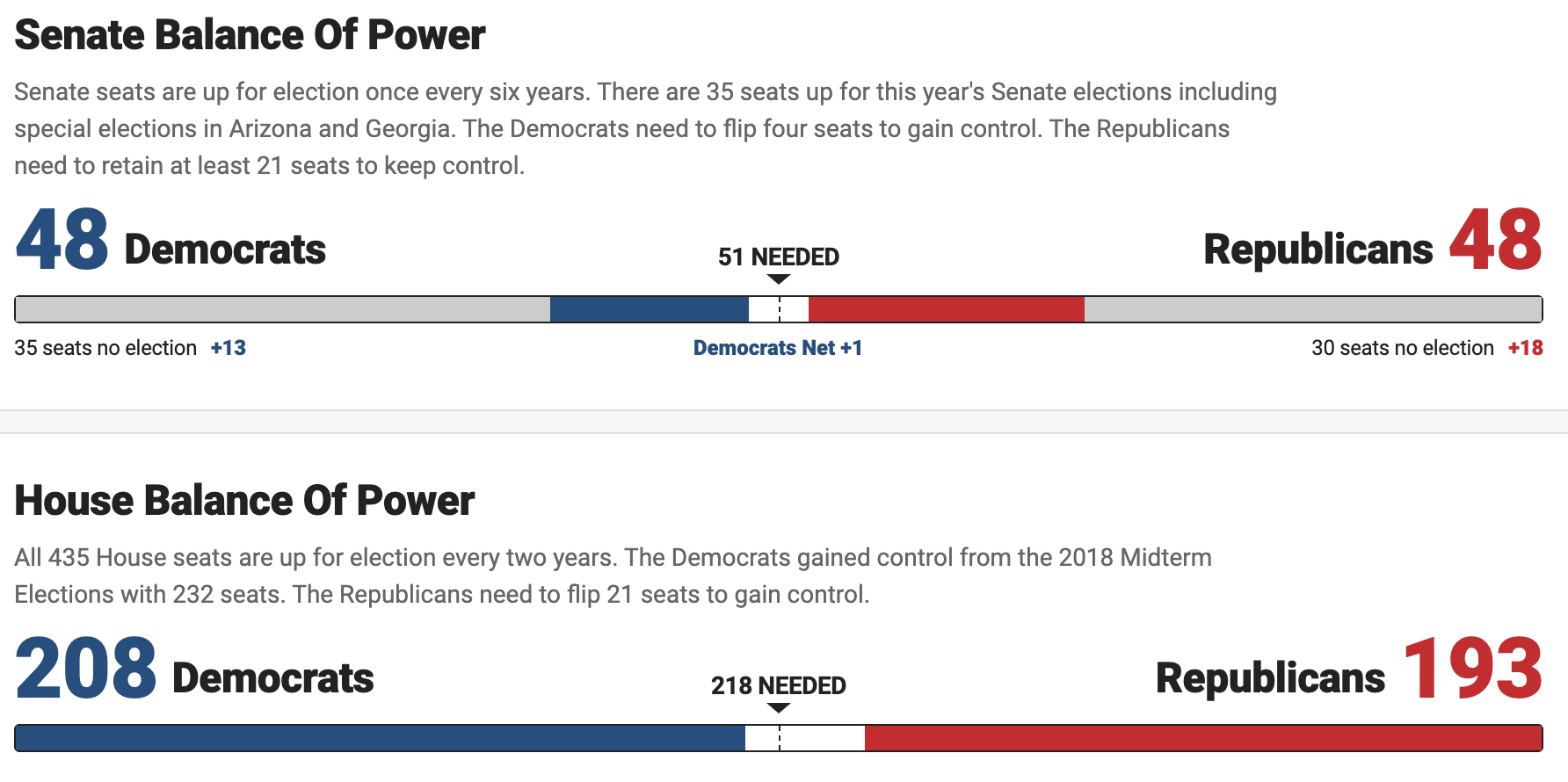The height and width of the screenshot is (782, 1568).
Task: Click the triangle marker under 218 NEEDED
Action: [x=779, y=708]
